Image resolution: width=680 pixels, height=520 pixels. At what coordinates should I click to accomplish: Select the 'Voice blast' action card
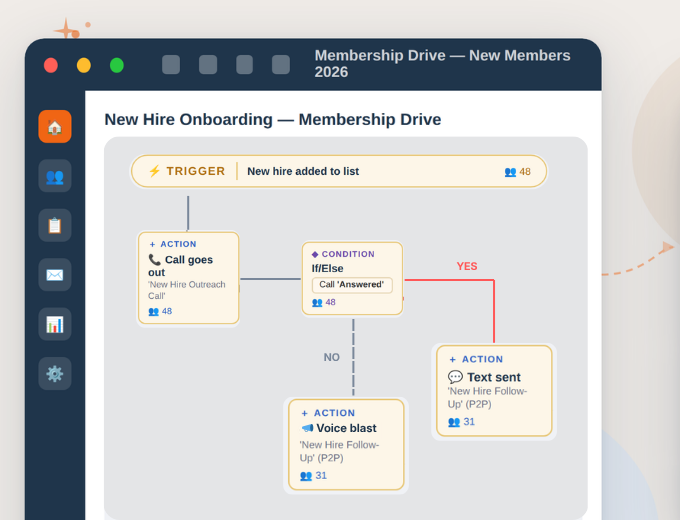pos(346,445)
